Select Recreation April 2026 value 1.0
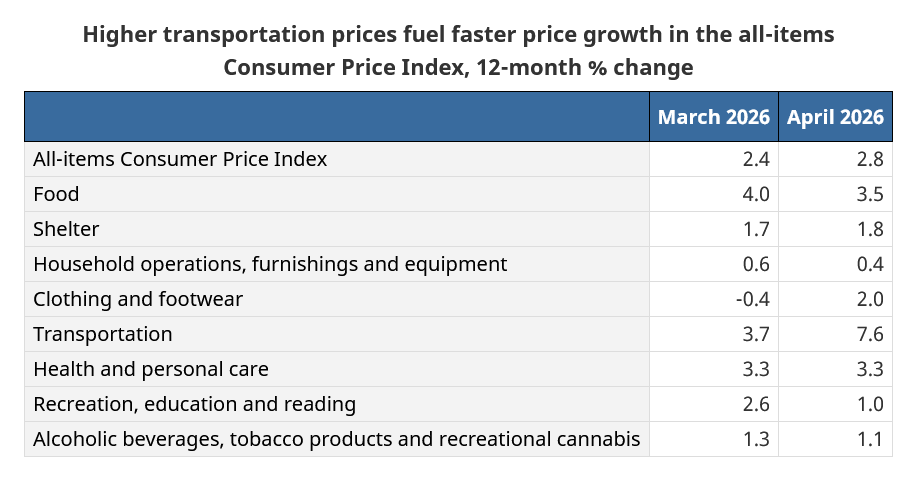919x493 pixels. pyautogui.click(x=870, y=404)
